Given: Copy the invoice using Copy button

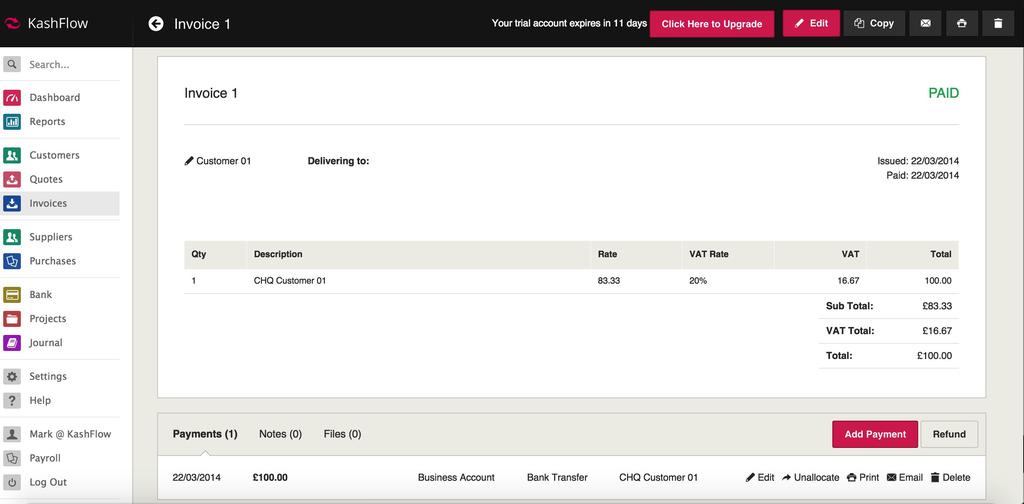Looking at the screenshot, I should tap(874, 23).
